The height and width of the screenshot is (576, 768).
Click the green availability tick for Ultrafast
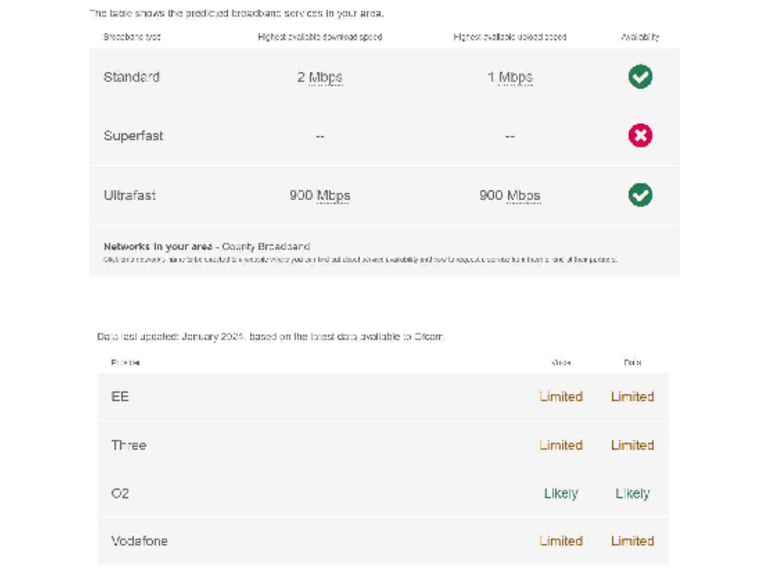coord(640,195)
